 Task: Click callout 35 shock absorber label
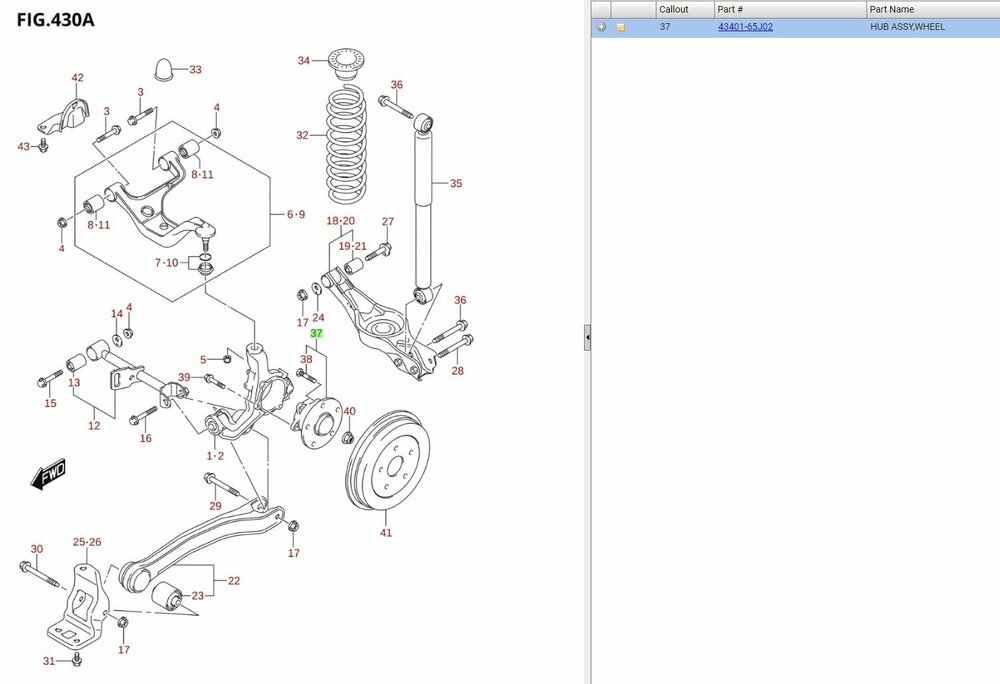tap(456, 183)
